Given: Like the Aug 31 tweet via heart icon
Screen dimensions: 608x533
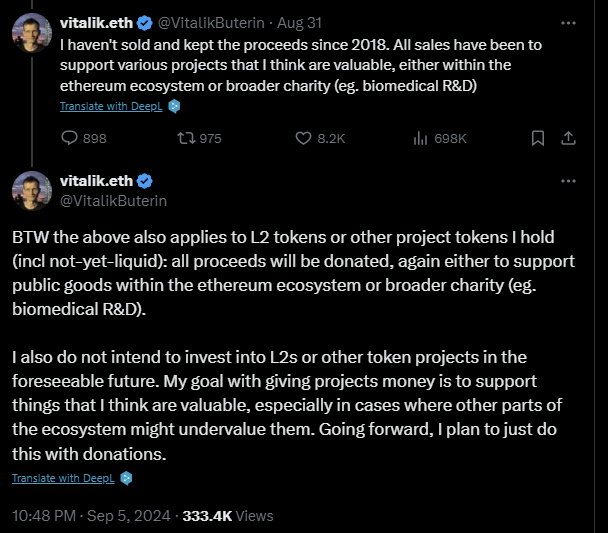Looking at the screenshot, I should point(303,138).
